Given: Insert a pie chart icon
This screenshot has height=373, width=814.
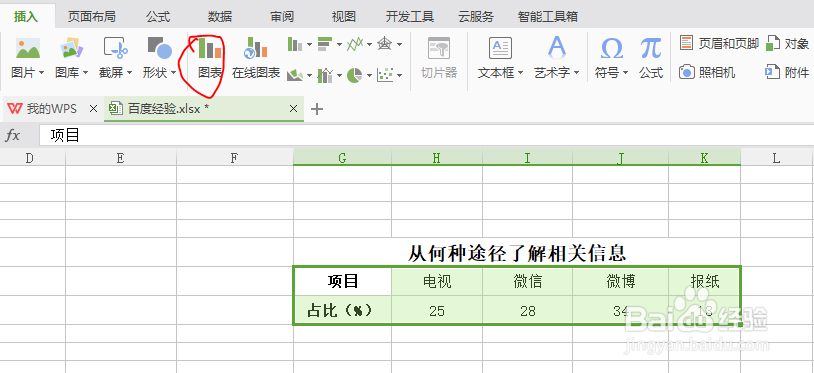Looking at the screenshot, I should tap(355, 75).
